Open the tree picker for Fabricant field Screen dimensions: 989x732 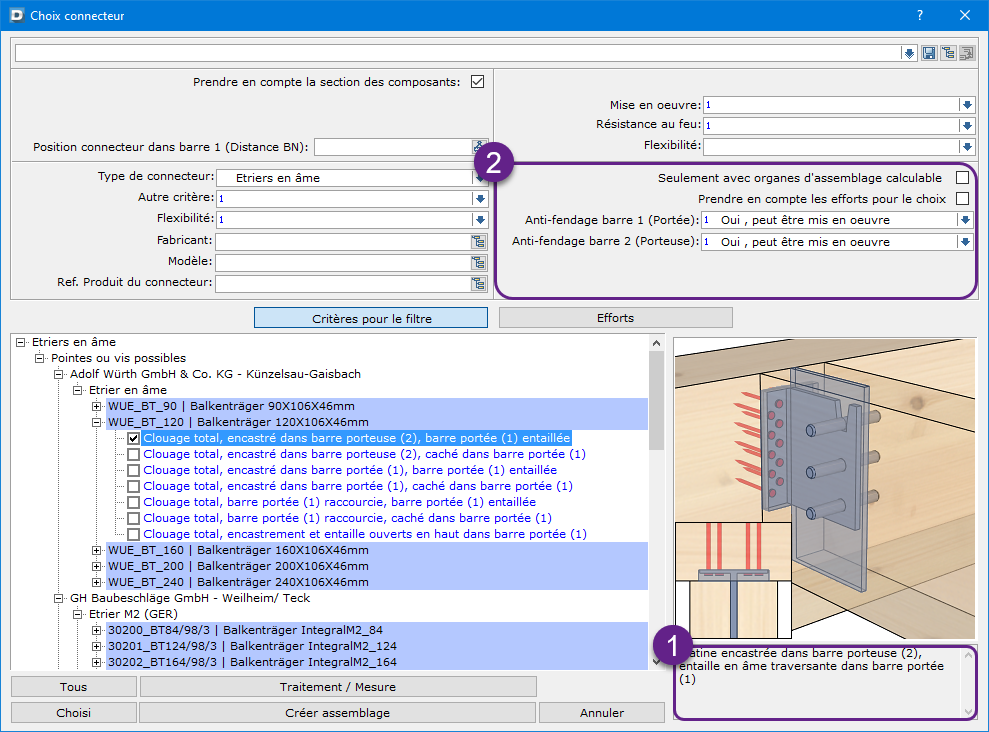coord(479,241)
